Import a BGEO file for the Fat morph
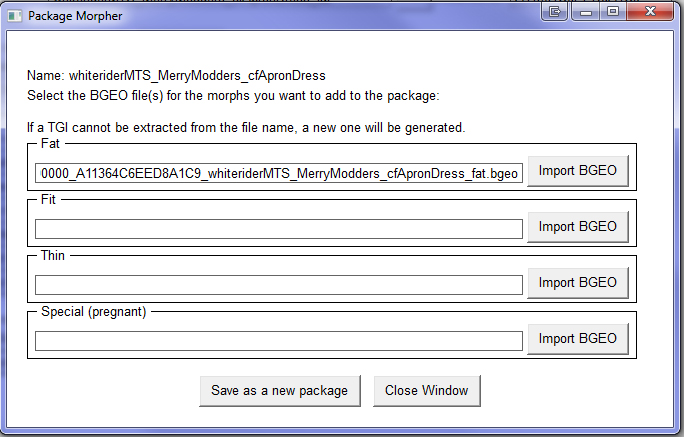The height and width of the screenshot is (437, 684). pos(577,171)
